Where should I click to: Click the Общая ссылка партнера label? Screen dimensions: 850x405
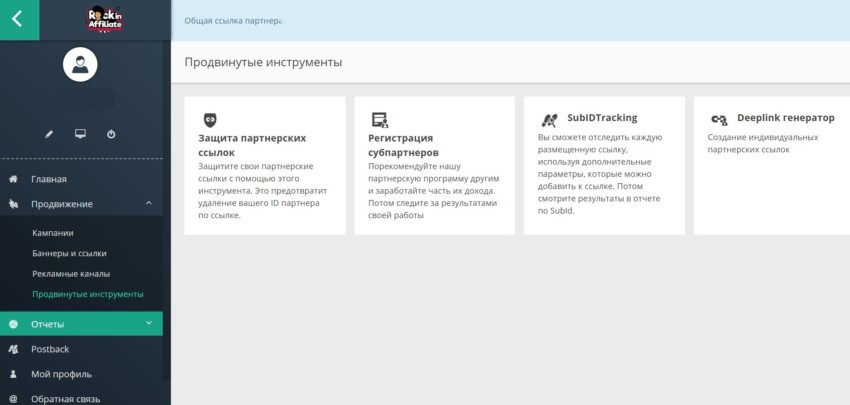point(233,21)
